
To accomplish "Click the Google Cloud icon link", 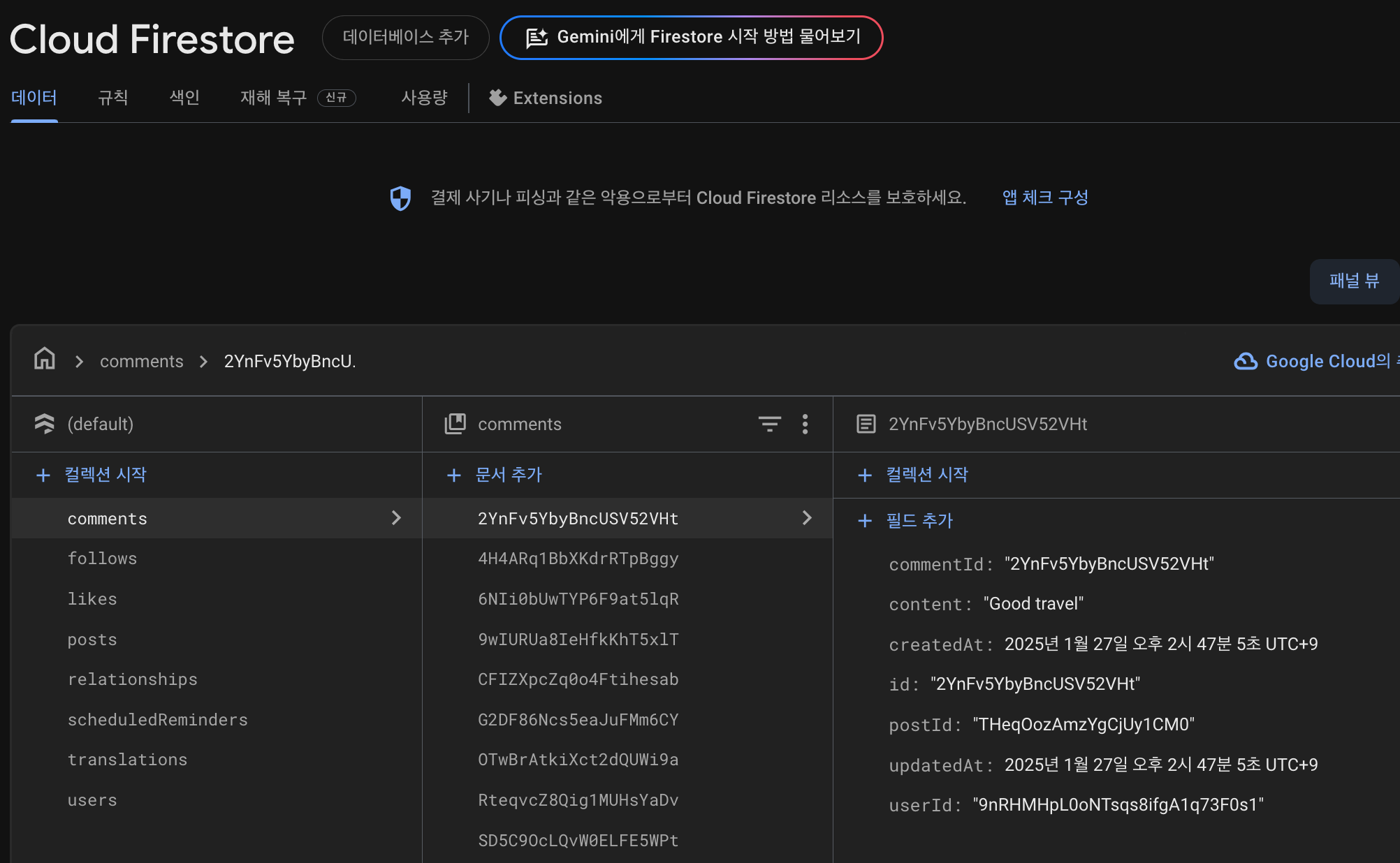I will click(x=1246, y=361).
